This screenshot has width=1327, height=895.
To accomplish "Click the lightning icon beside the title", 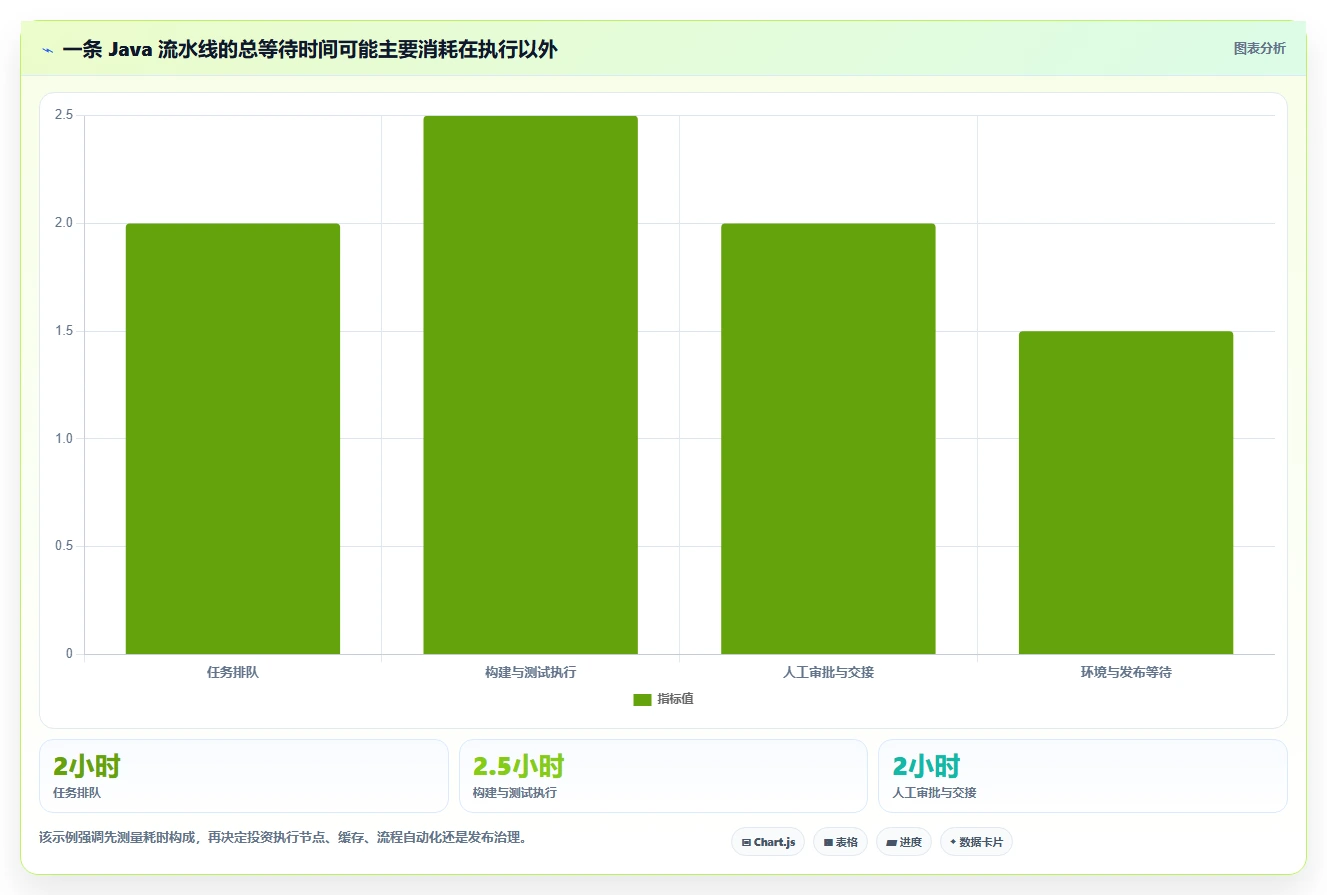I will 47,50.
